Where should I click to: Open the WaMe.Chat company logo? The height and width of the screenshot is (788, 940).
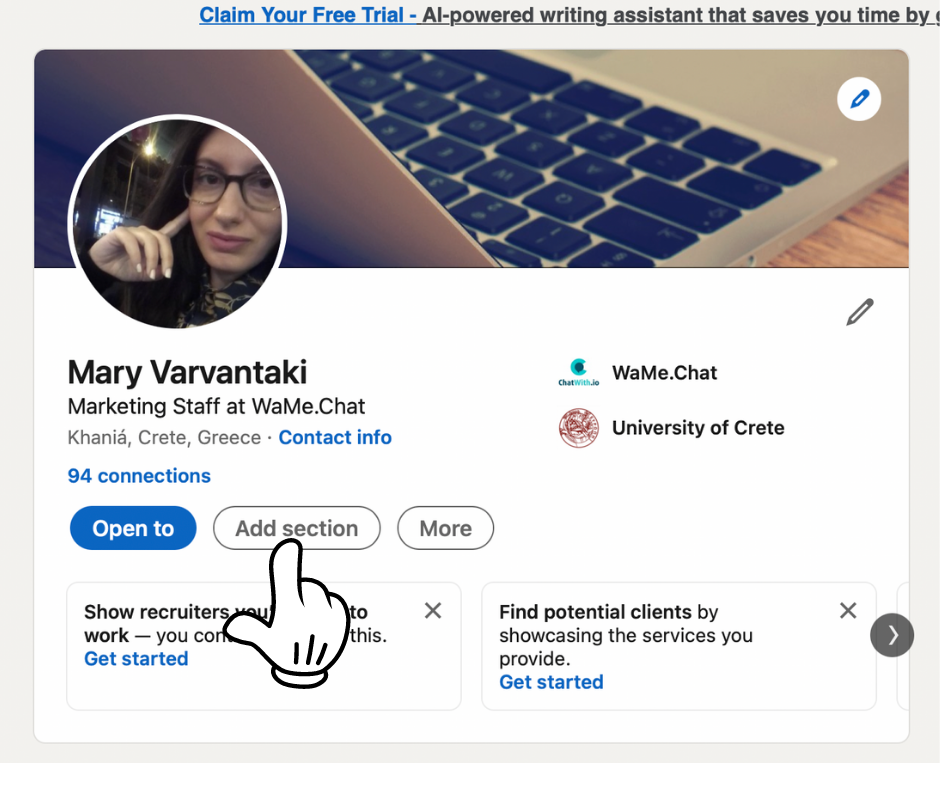coord(578,372)
